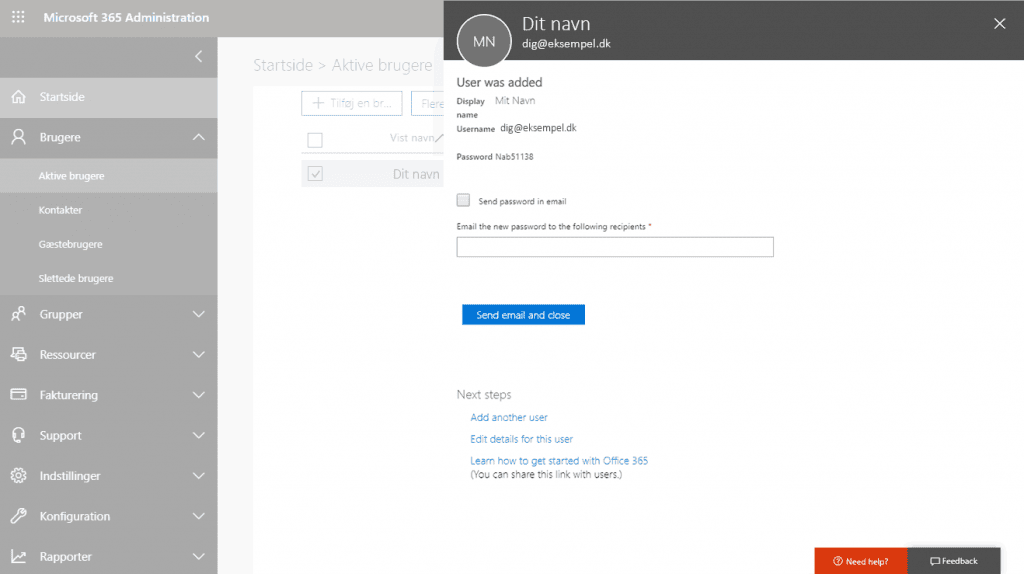Expand the Ressourcer section chevron

[199, 355]
